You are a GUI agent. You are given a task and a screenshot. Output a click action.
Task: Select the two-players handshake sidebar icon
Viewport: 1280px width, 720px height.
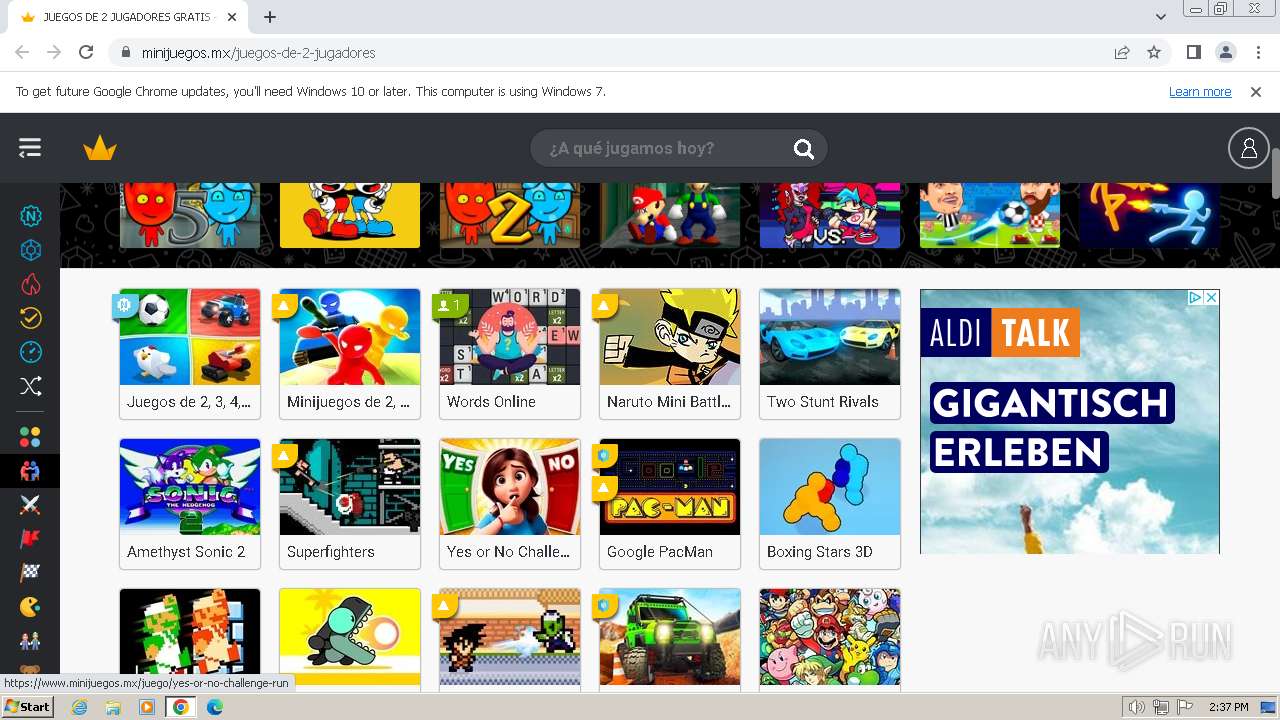(x=31, y=471)
